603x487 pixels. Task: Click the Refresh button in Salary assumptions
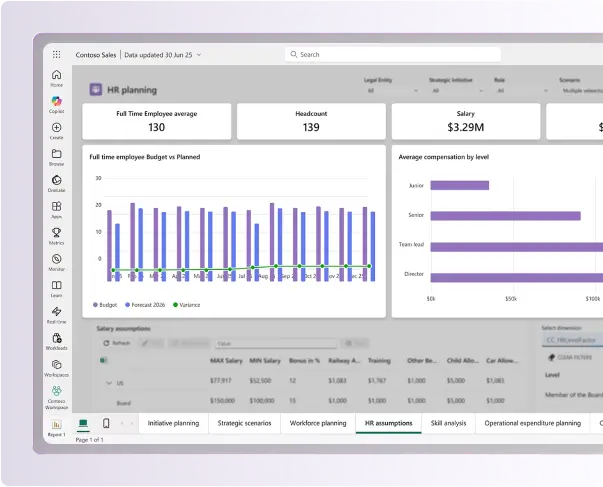(x=116, y=343)
